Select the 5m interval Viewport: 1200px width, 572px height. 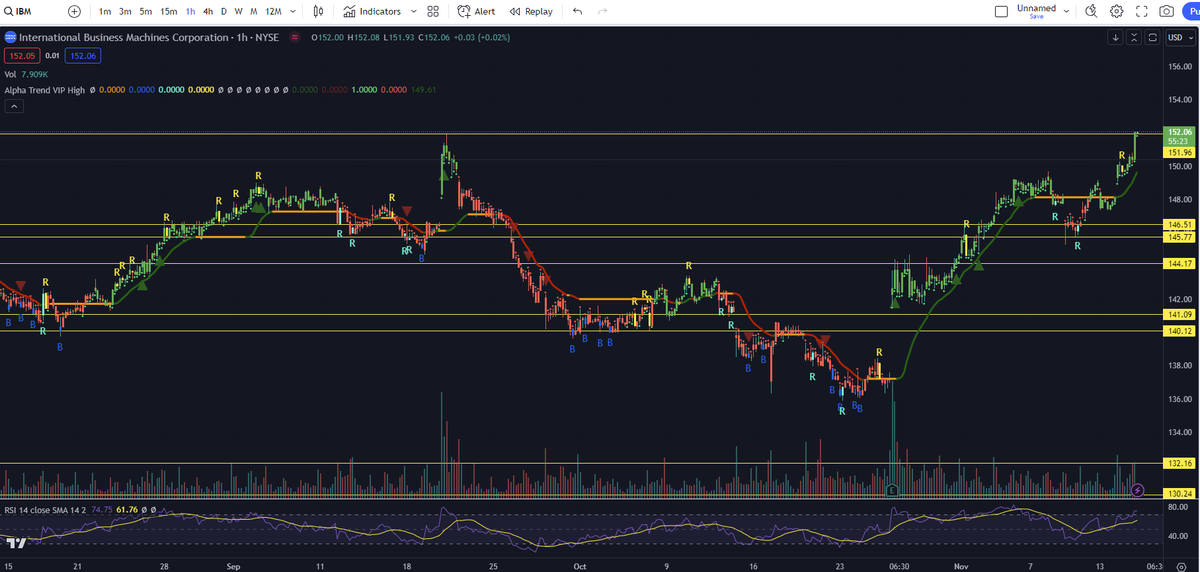coord(146,12)
